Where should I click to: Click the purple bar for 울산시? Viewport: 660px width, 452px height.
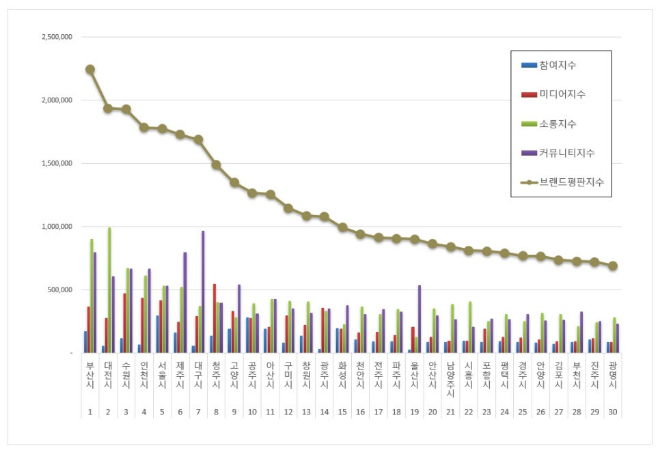tap(419, 319)
